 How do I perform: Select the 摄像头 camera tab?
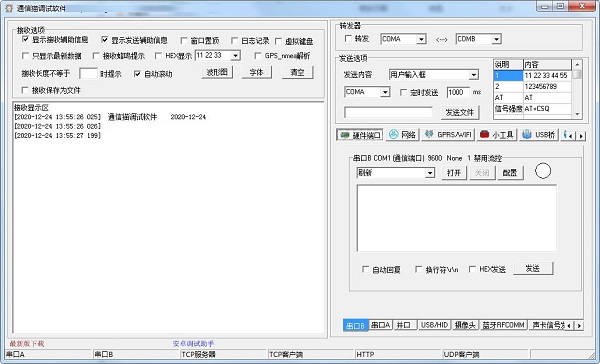click(465, 325)
